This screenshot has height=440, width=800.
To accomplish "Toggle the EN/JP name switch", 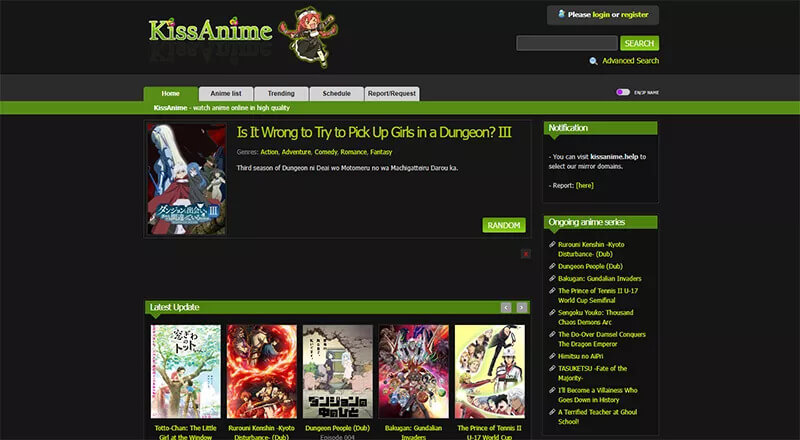I will click(x=622, y=92).
